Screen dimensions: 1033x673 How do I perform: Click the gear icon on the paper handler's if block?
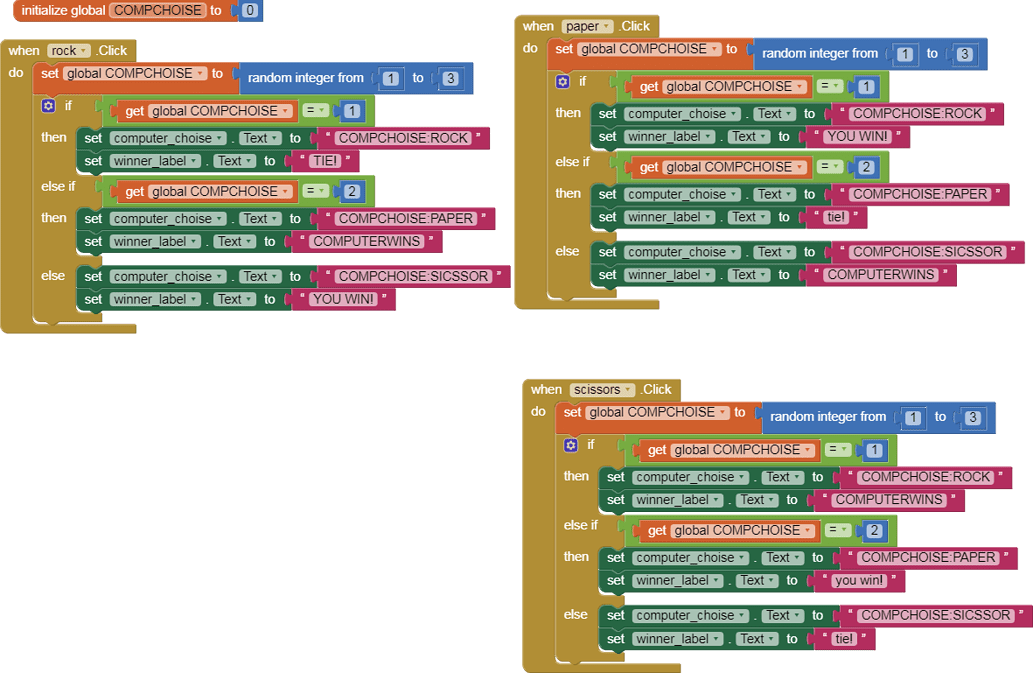pyautogui.click(x=563, y=81)
